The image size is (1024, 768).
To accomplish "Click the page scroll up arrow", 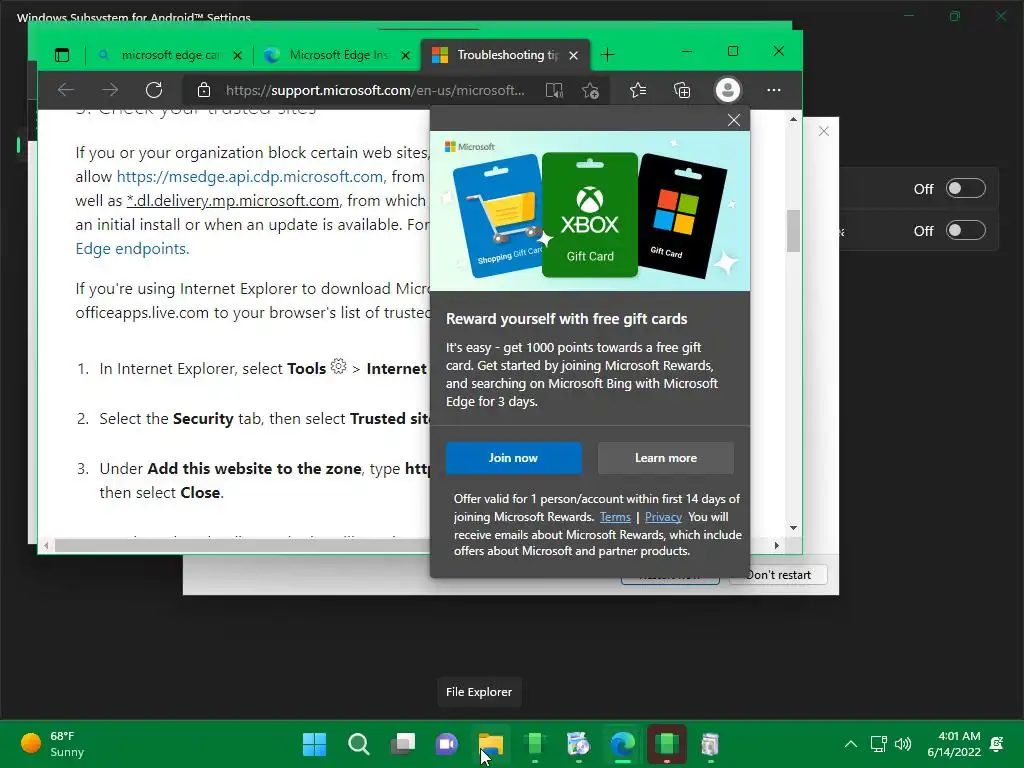I will tap(793, 120).
